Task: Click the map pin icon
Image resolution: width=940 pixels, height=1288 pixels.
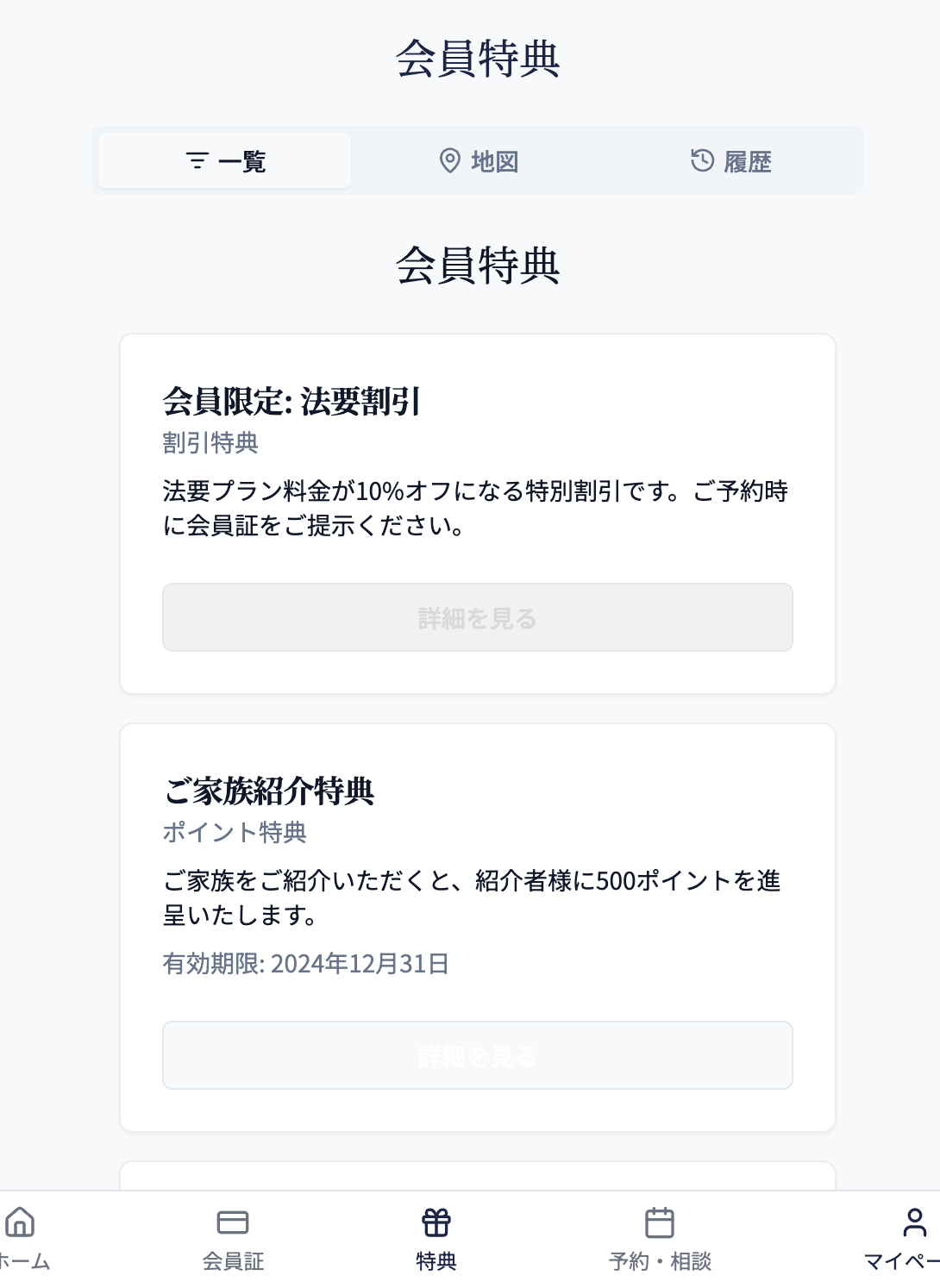Action: (x=449, y=161)
